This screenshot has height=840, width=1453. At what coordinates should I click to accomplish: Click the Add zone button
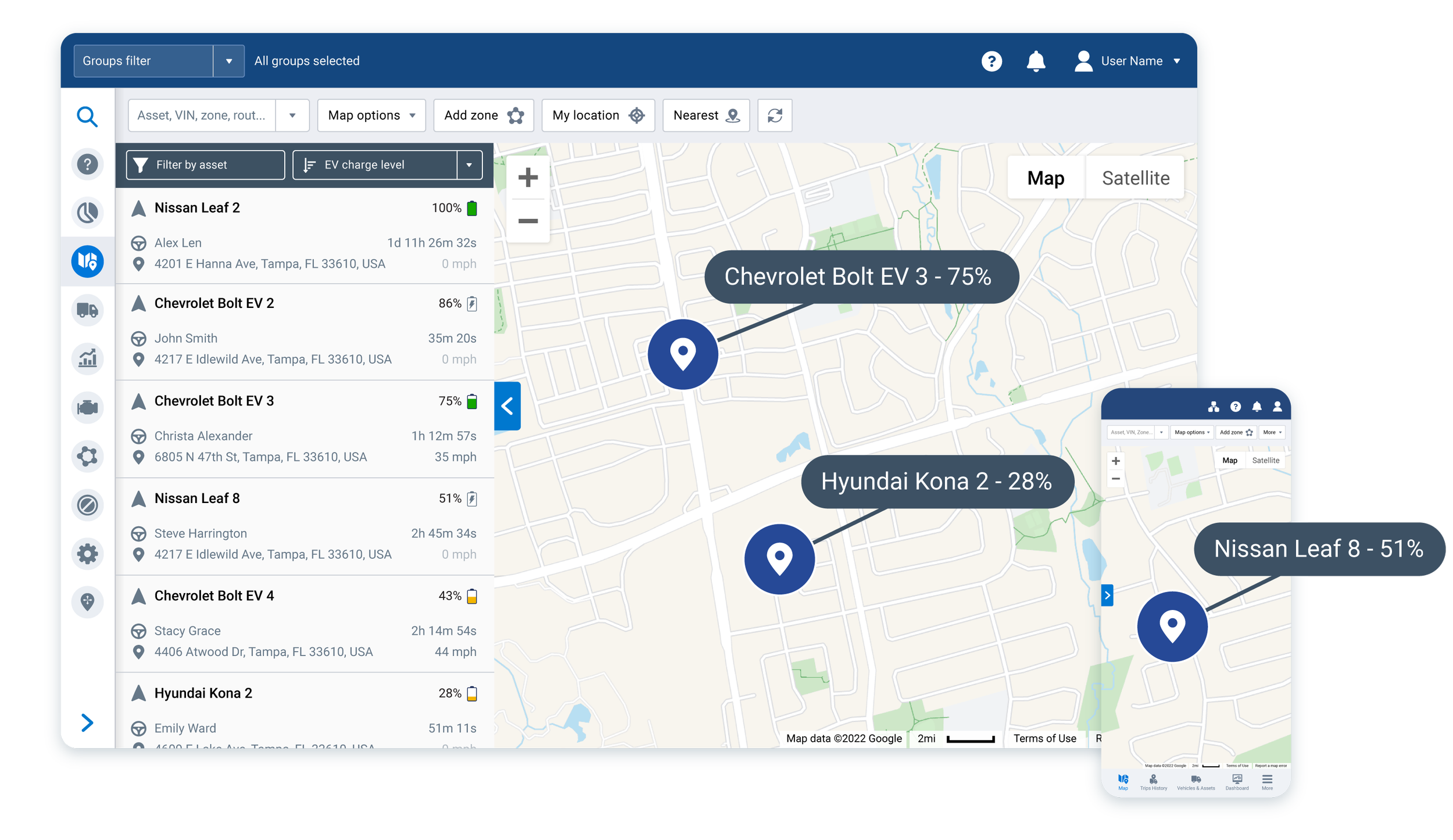483,115
